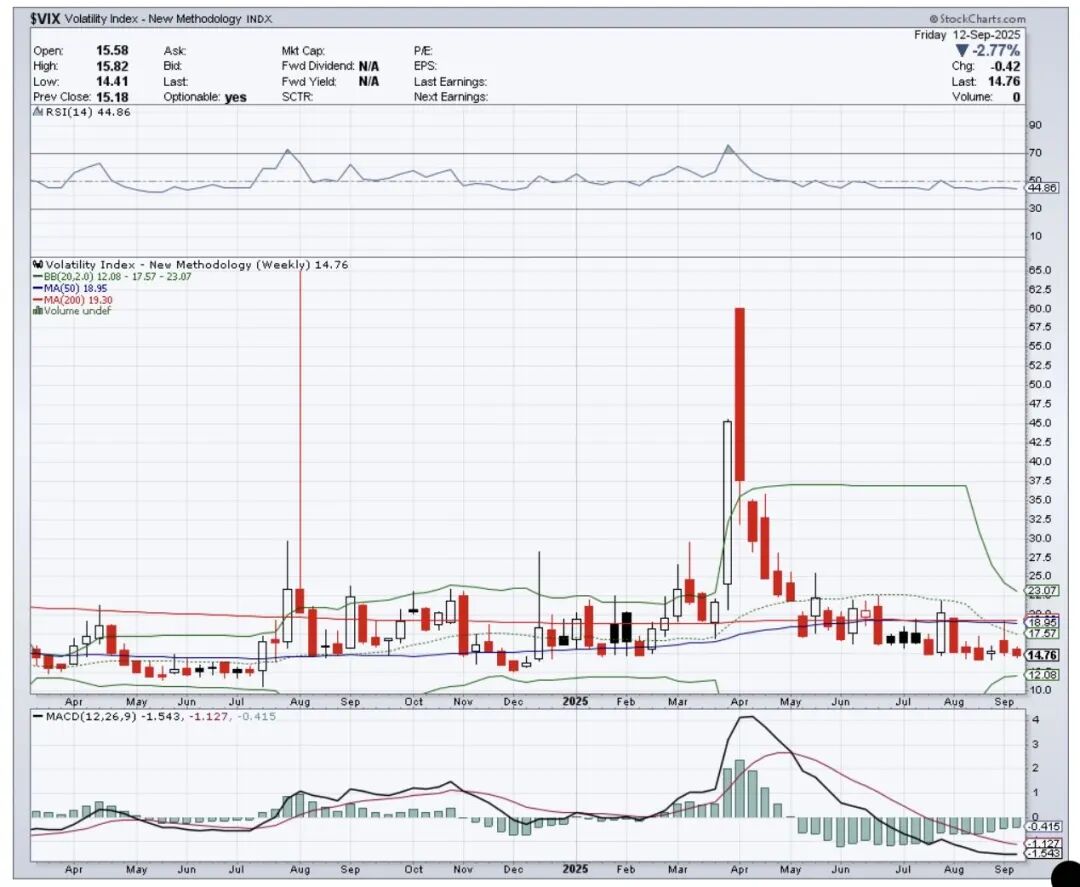Click the -1.127 MACD signal tag on the axis

coord(1043,844)
